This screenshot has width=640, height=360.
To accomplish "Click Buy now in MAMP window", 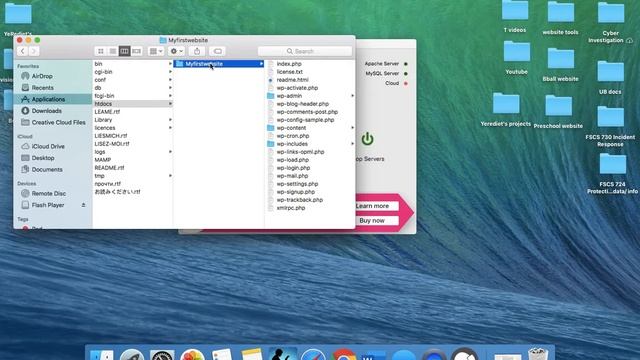I will (x=372, y=220).
